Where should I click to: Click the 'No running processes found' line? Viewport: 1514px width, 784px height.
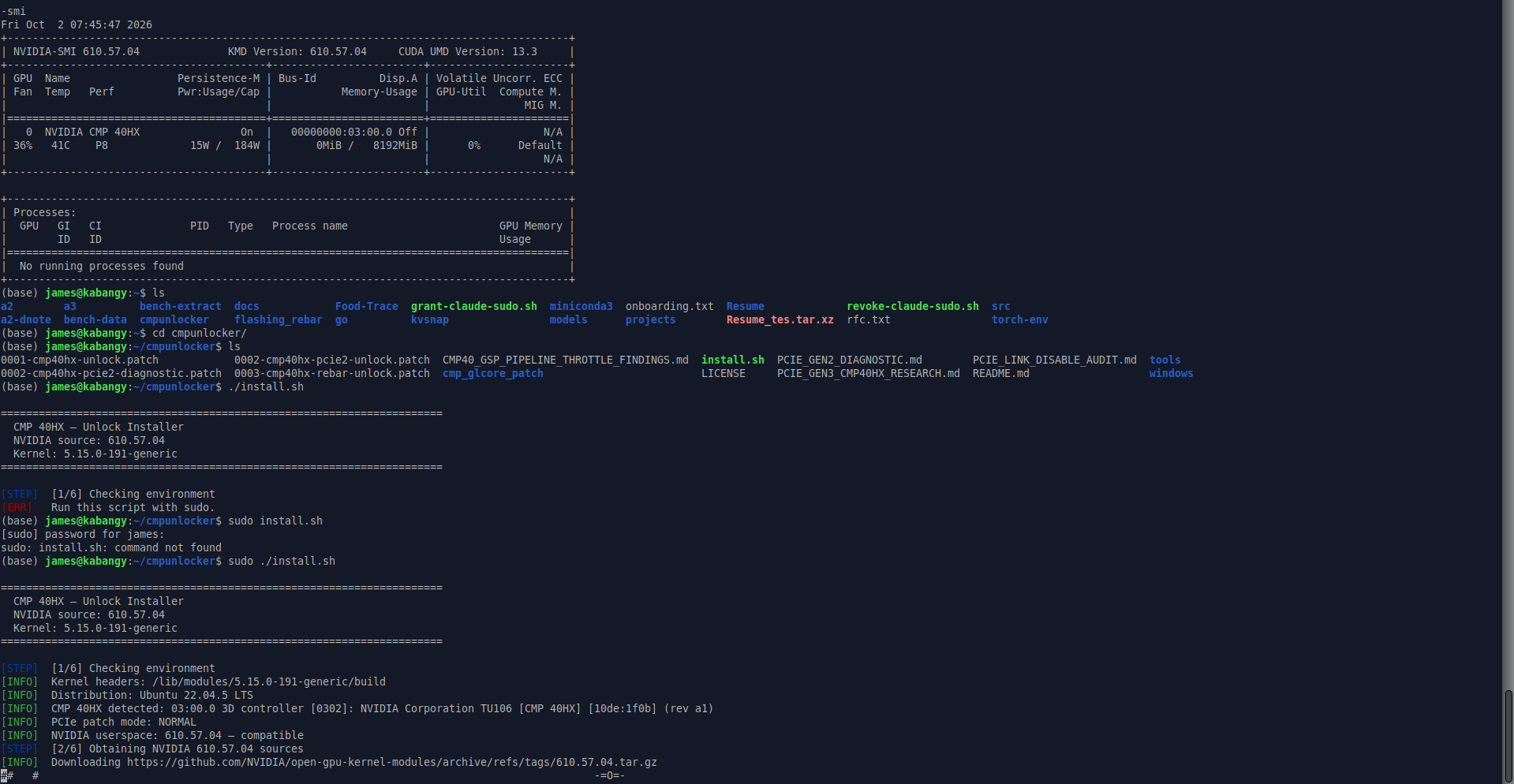coord(102,266)
